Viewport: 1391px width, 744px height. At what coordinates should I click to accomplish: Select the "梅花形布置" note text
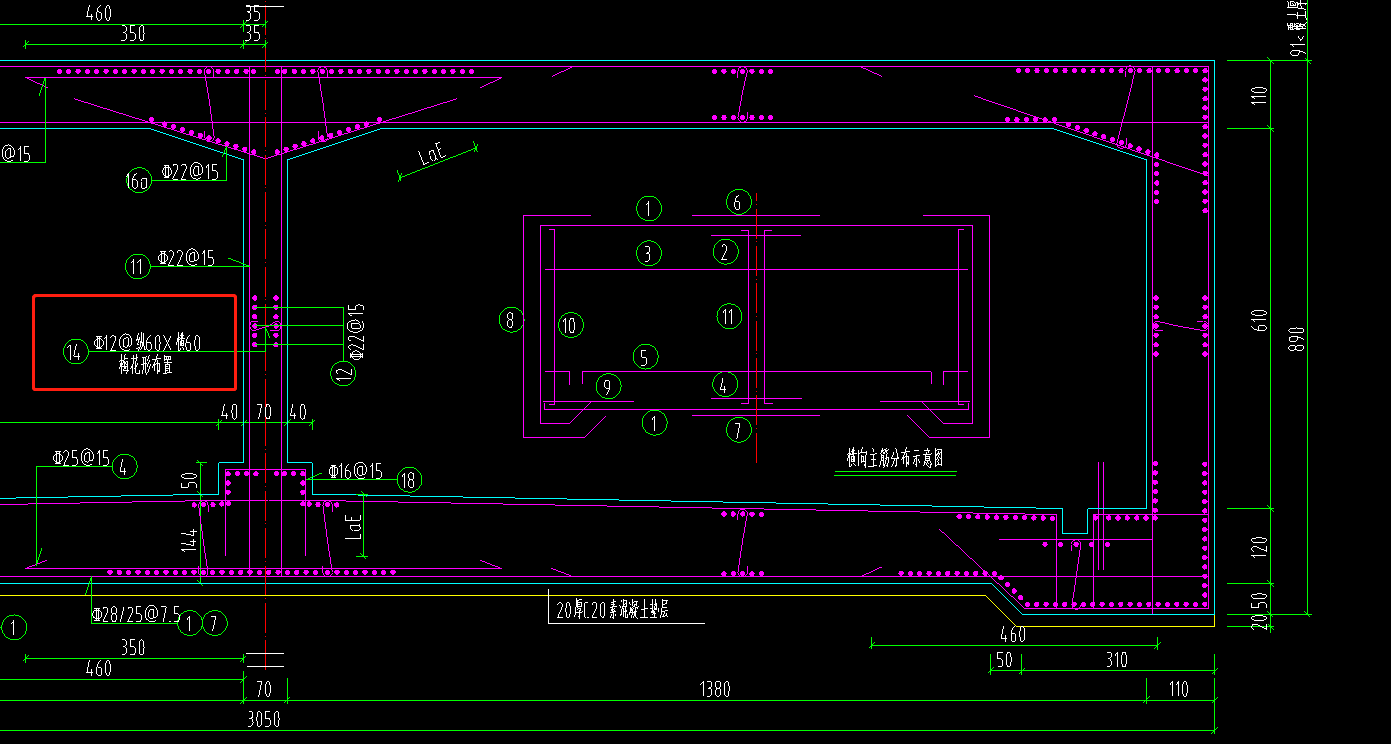click(146, 366)
